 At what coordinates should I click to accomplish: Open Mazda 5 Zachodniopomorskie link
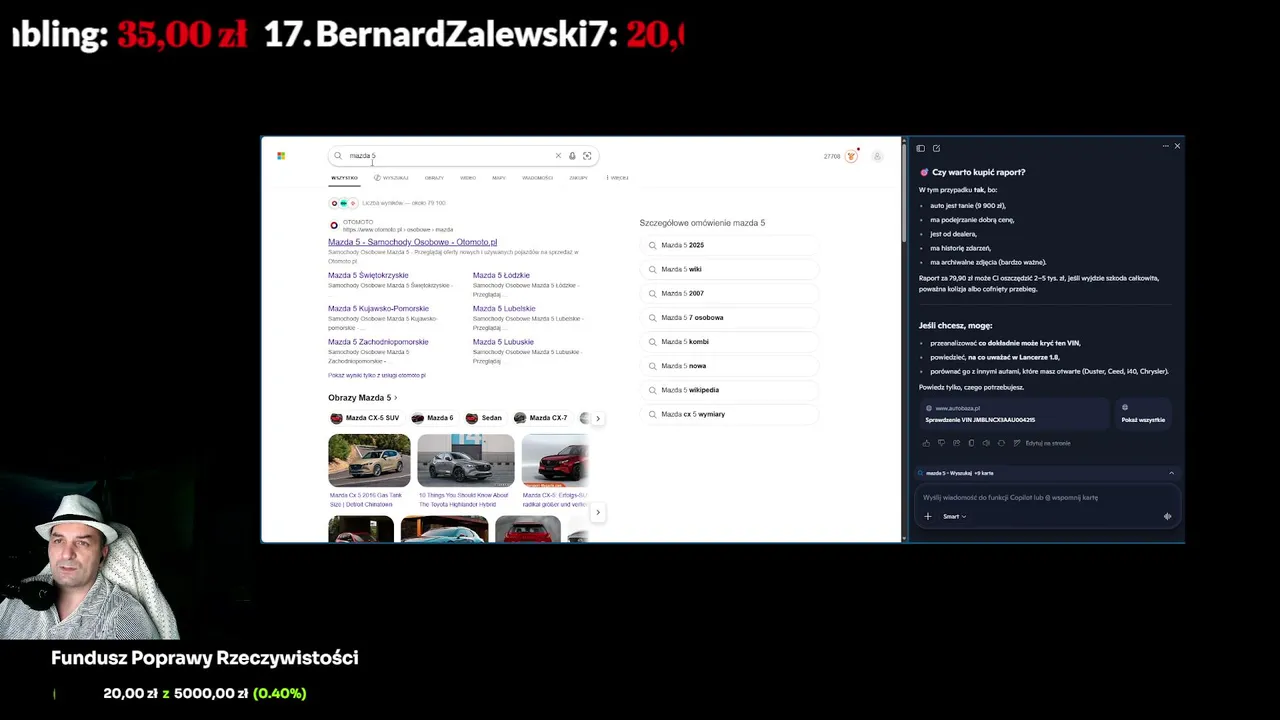coord(378,342)
